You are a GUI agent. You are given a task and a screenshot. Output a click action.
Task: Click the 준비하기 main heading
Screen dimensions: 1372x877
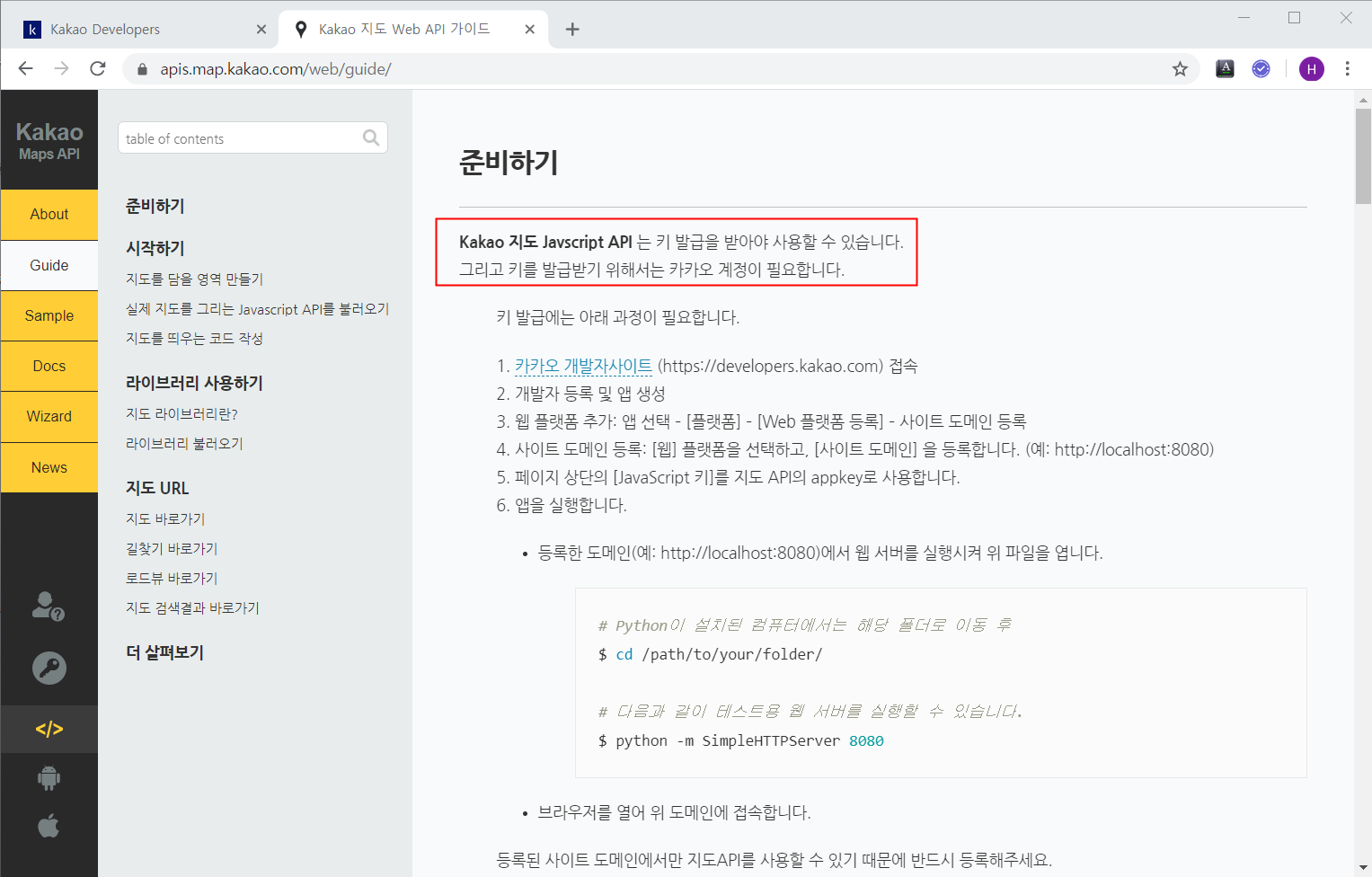click(x=509, y=163)
